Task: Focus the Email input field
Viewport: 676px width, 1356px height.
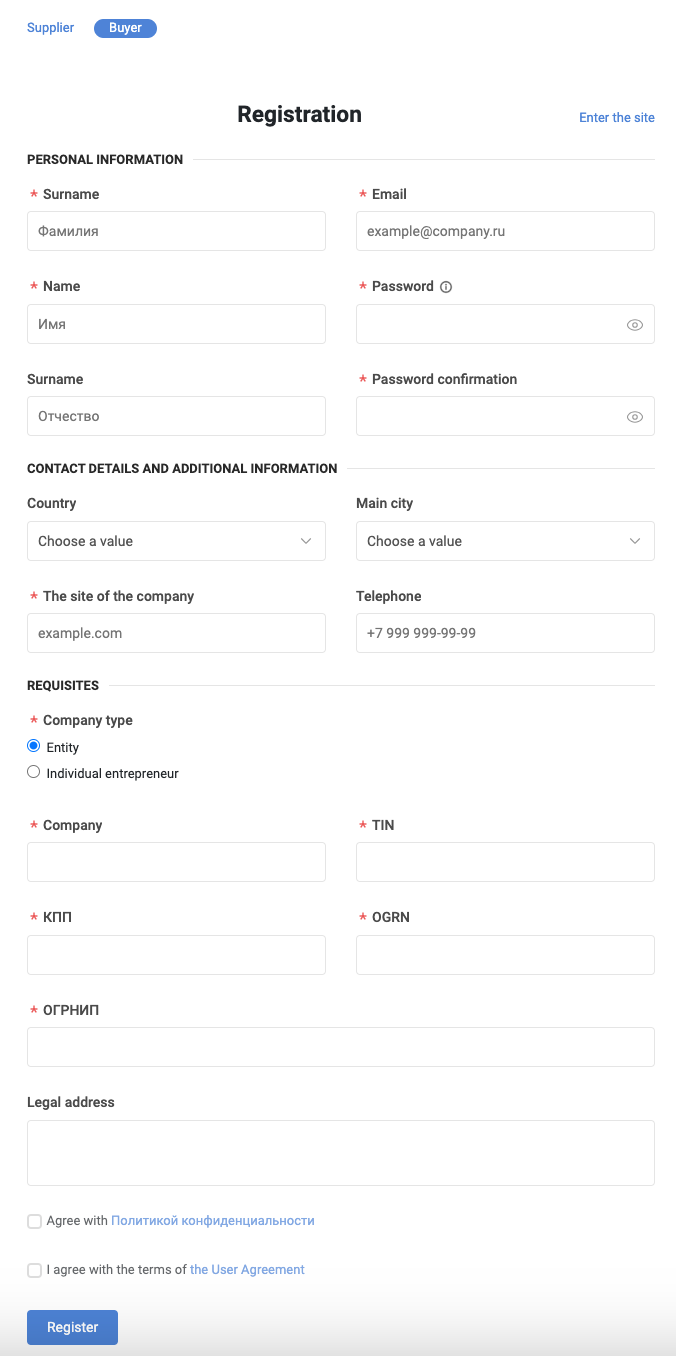Action: (505, 231)
